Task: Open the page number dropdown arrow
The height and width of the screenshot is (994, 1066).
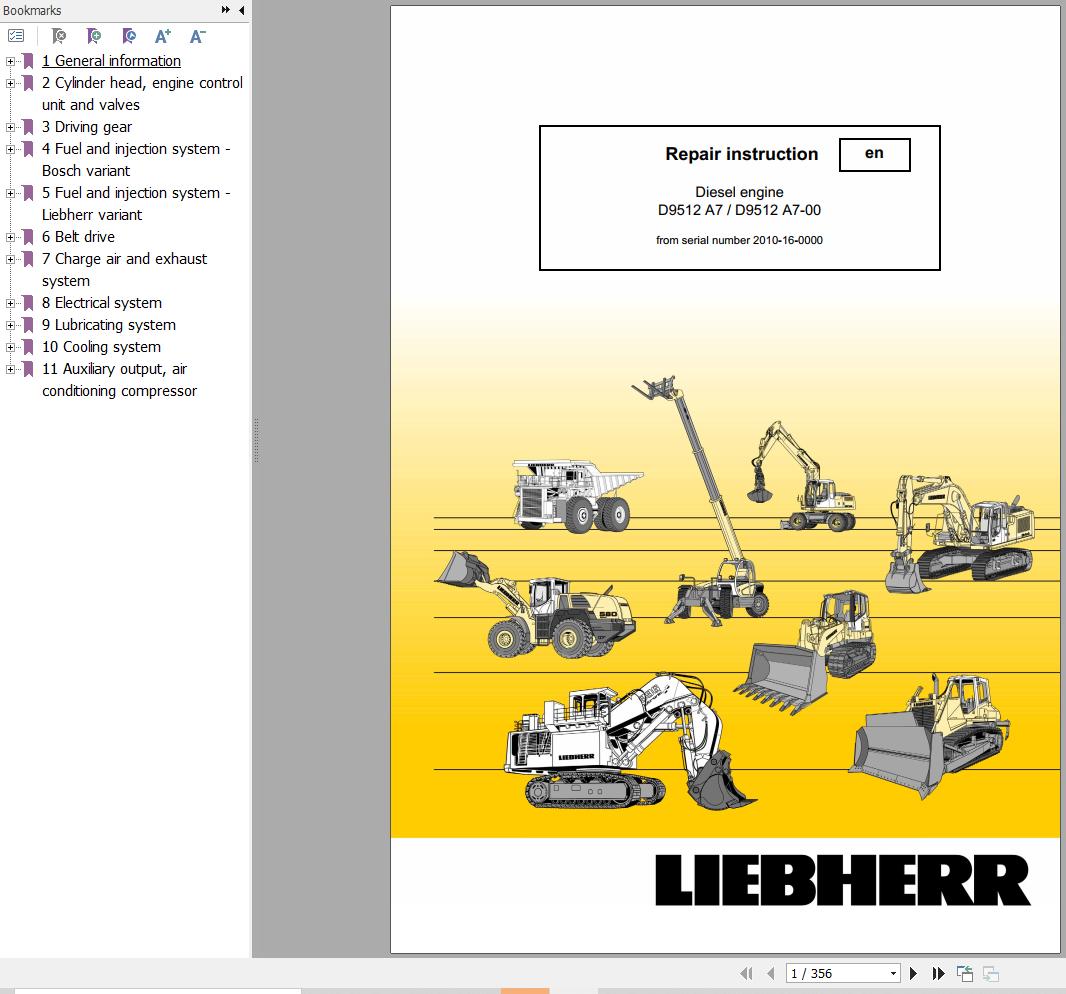Action: coord(893,974)
